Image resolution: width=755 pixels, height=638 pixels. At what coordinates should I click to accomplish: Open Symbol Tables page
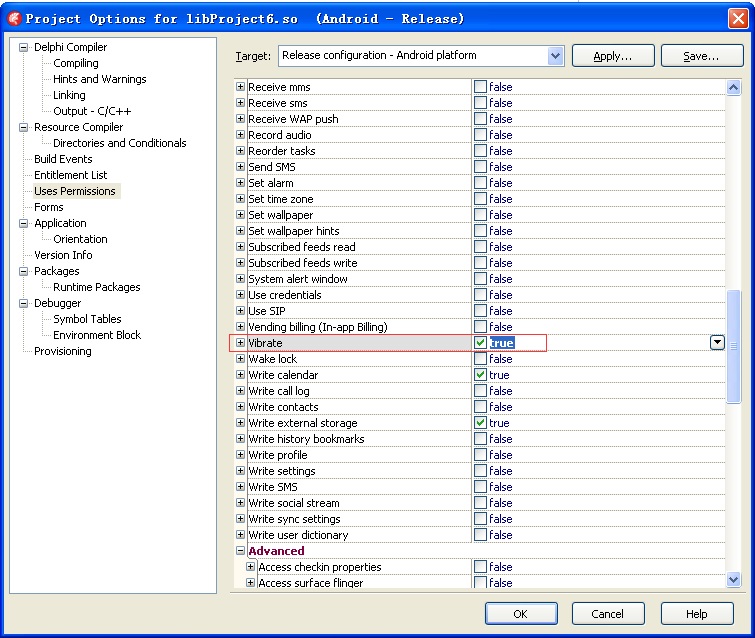87,319
